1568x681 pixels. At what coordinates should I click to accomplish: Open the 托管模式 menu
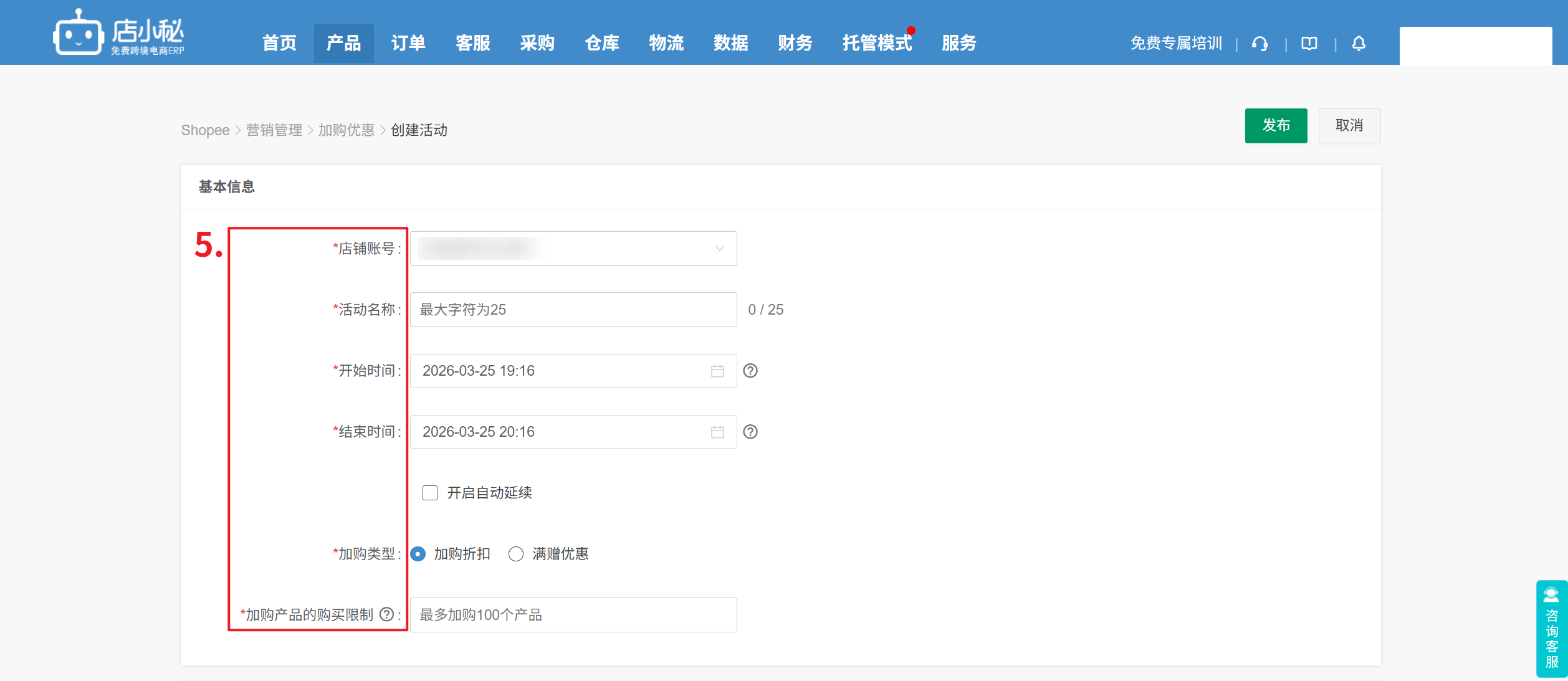click(x=877, y=43)
